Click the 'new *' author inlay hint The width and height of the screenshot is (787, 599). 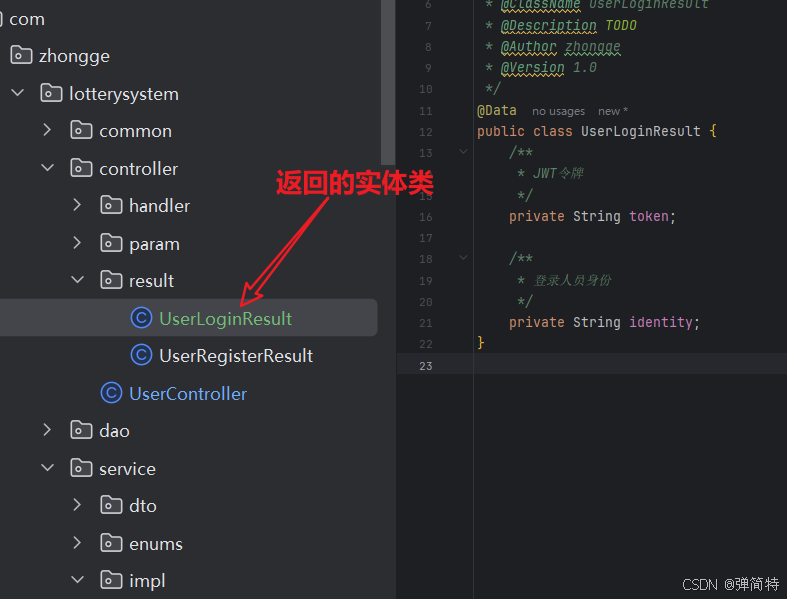coord(612,111)
